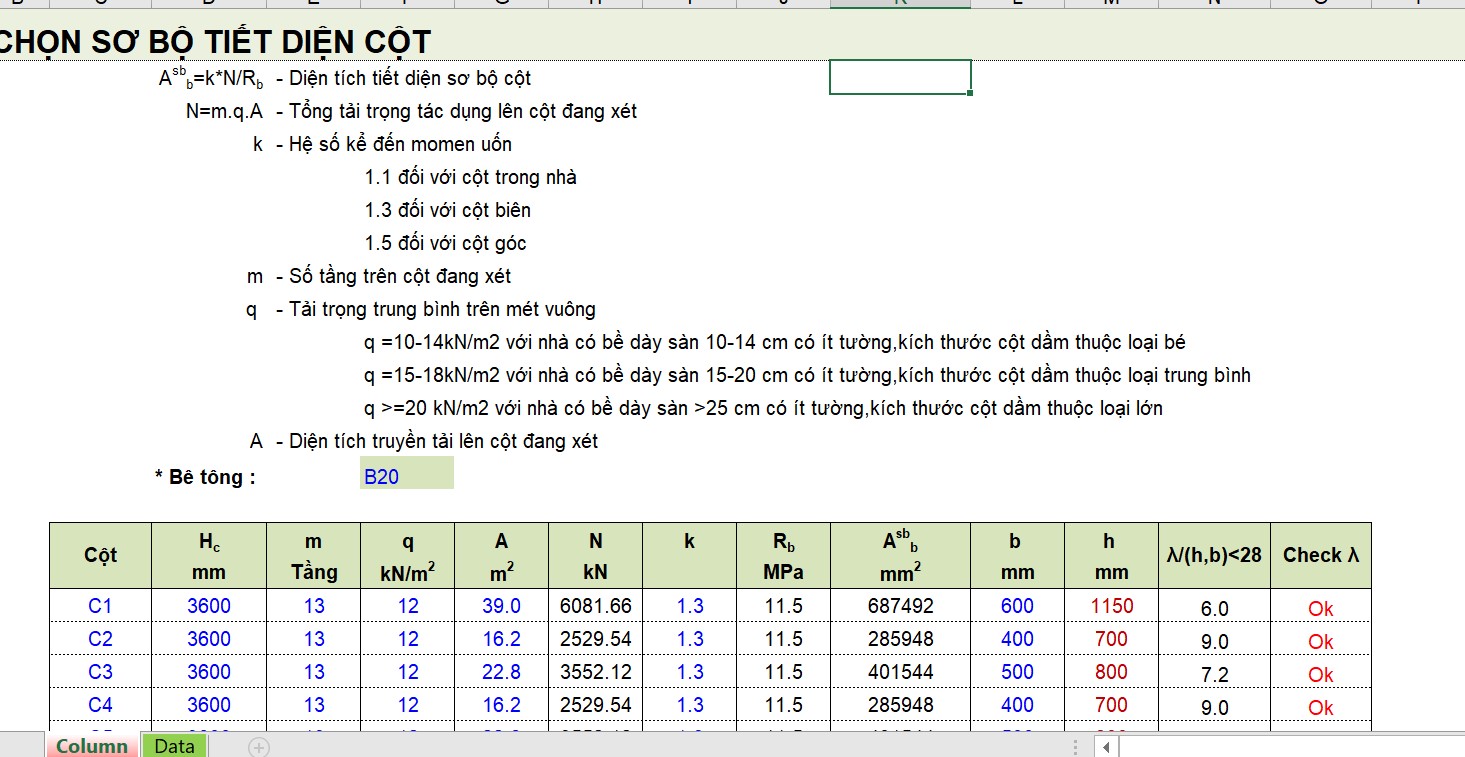This screenshot has height=757, width=1465.
Task: Select the b value 500 cell
Action: point(1017,672)
